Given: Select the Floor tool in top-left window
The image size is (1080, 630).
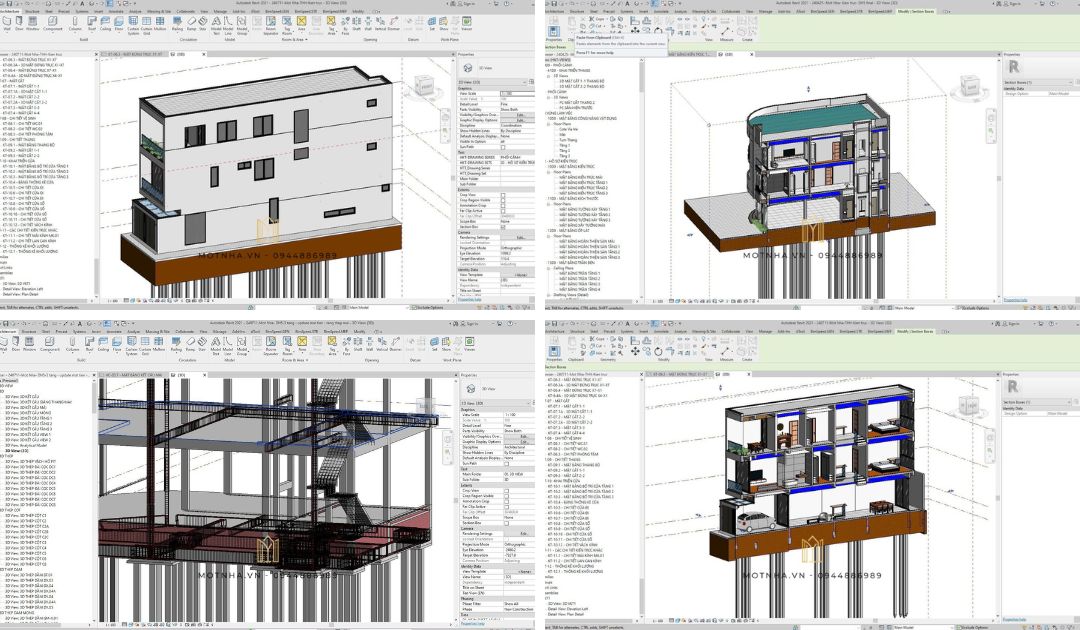Looking at the screenshot, I should (118, 24).
